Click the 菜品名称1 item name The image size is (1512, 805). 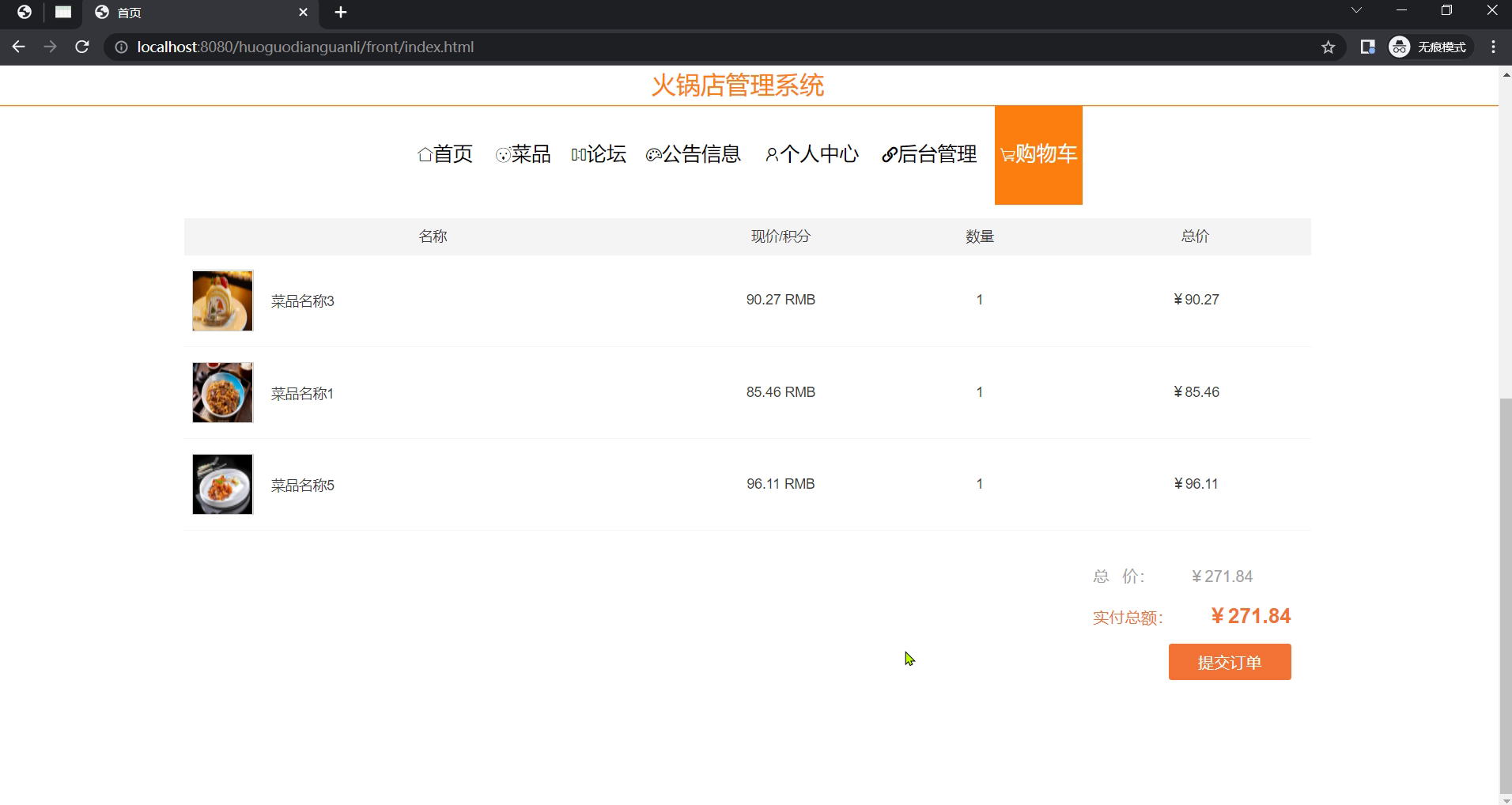(x=303, y=394)
